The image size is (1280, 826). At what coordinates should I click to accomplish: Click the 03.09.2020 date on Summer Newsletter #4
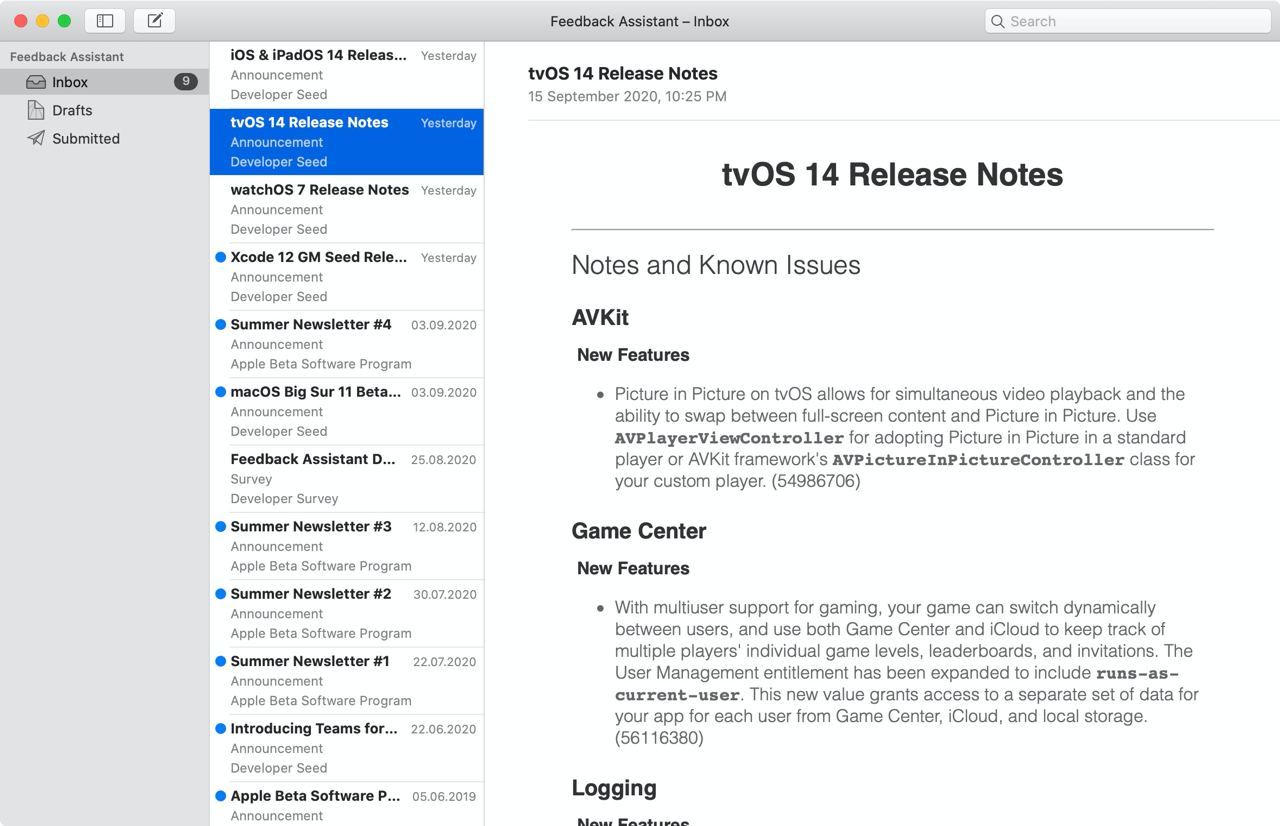pyautogui.click(x=444, y=325)
